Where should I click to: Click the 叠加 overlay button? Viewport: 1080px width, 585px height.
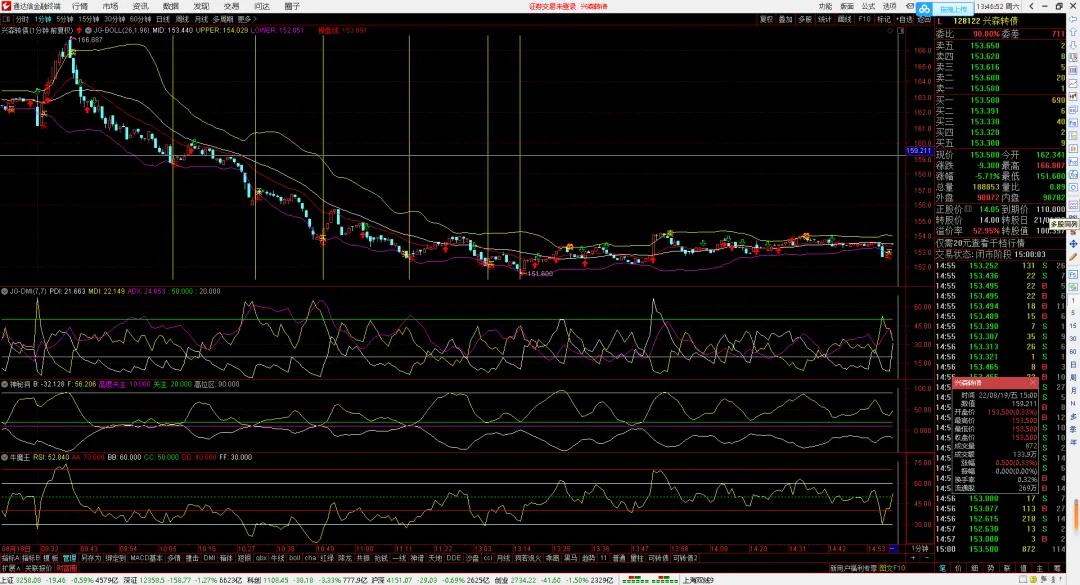pos(786,19)
